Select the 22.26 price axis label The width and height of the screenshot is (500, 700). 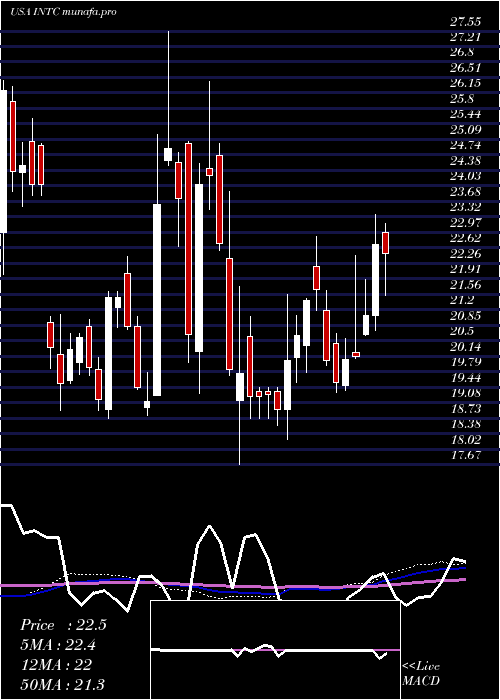[x=465, y=254]
